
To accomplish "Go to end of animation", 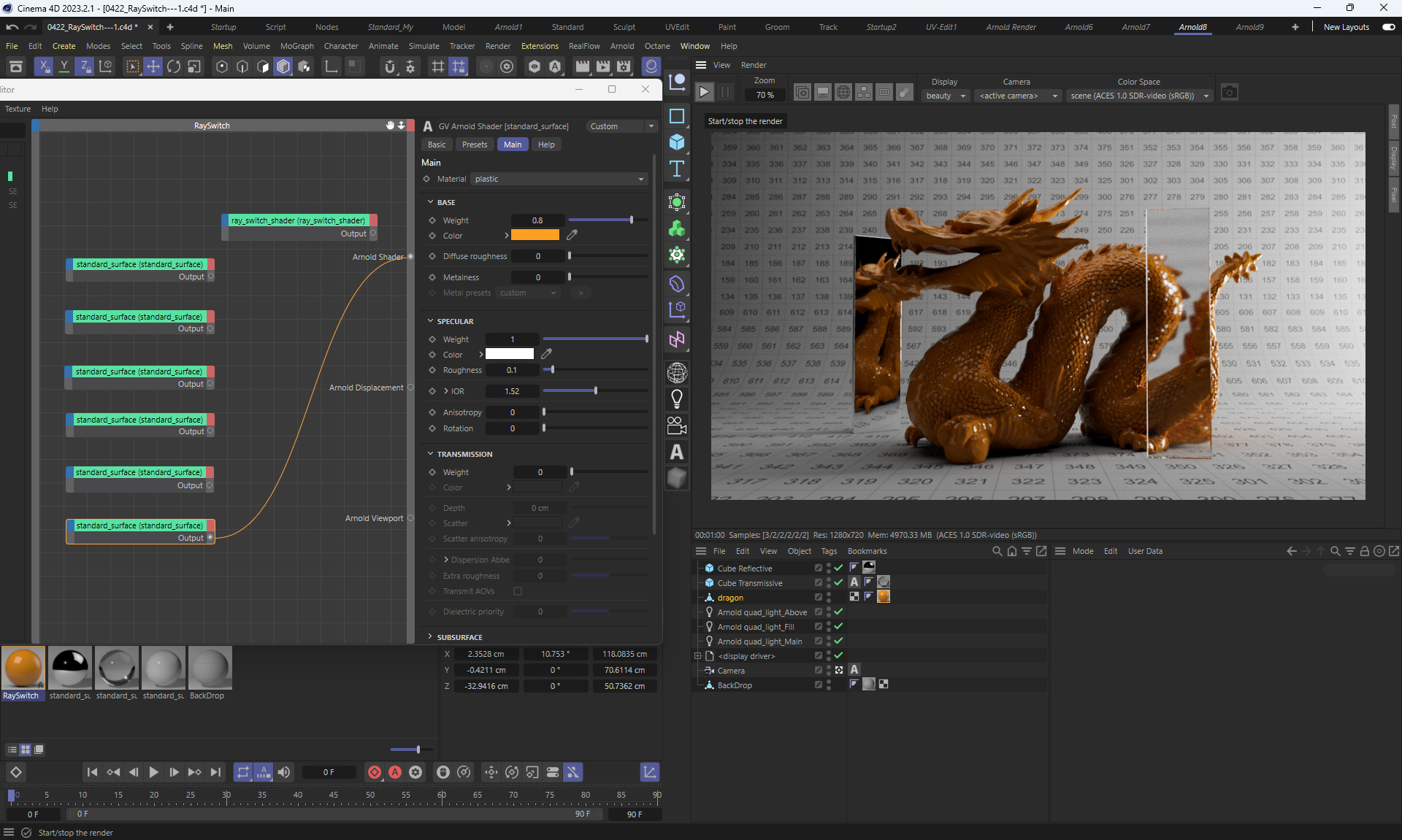I will pos(215,772).
